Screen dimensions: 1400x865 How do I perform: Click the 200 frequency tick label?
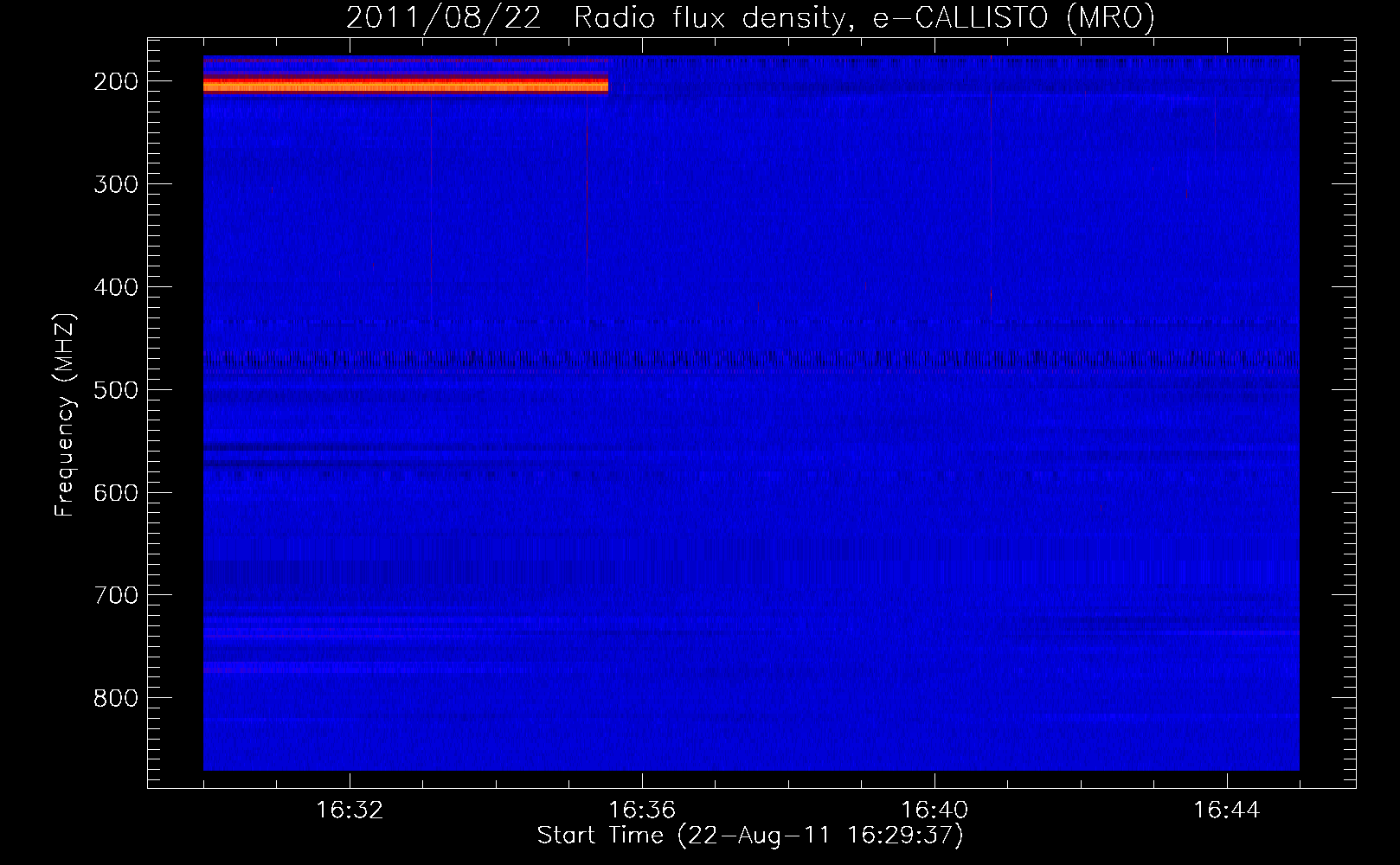tap(116, 81)
